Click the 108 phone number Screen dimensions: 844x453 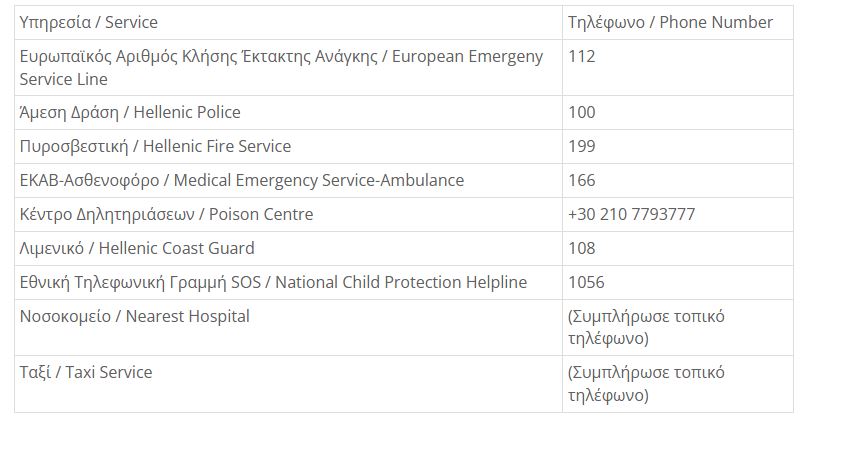582,249
